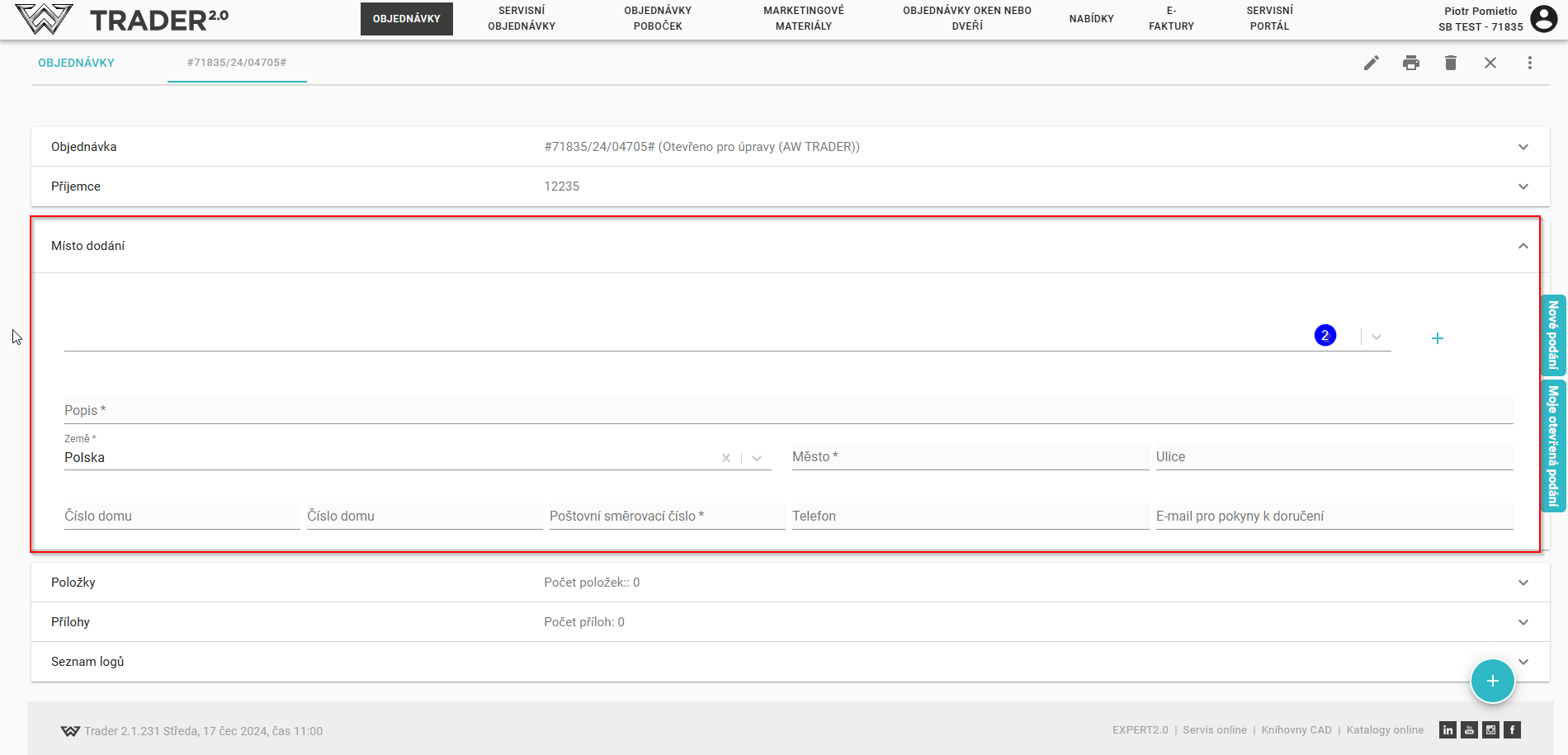Viewport: 1568px width, 755px height.
Task: Open the user profile avatar icon
Action: click(x=1543, y=18)
